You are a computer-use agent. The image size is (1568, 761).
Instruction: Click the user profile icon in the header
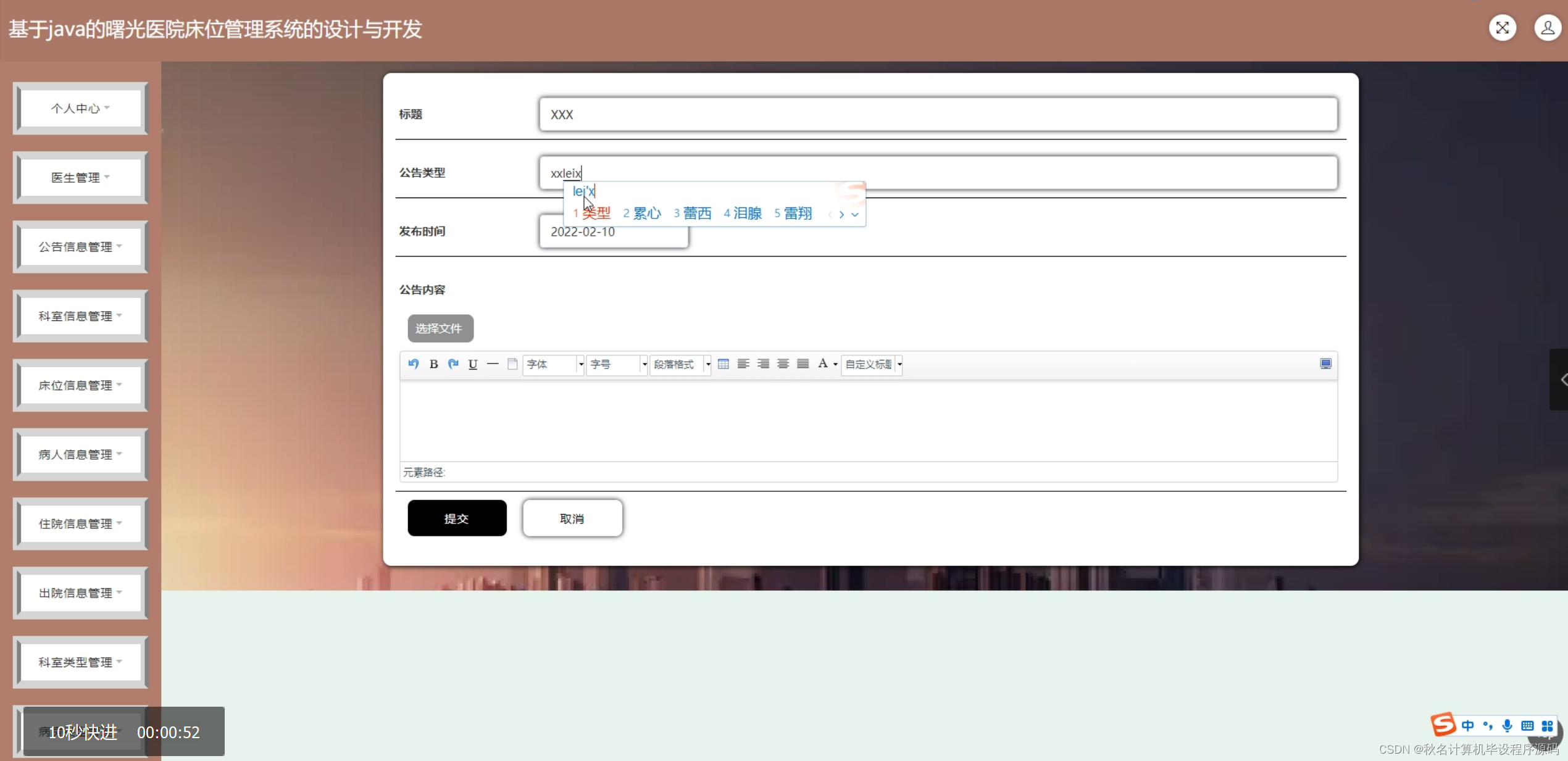(1547, 28)
